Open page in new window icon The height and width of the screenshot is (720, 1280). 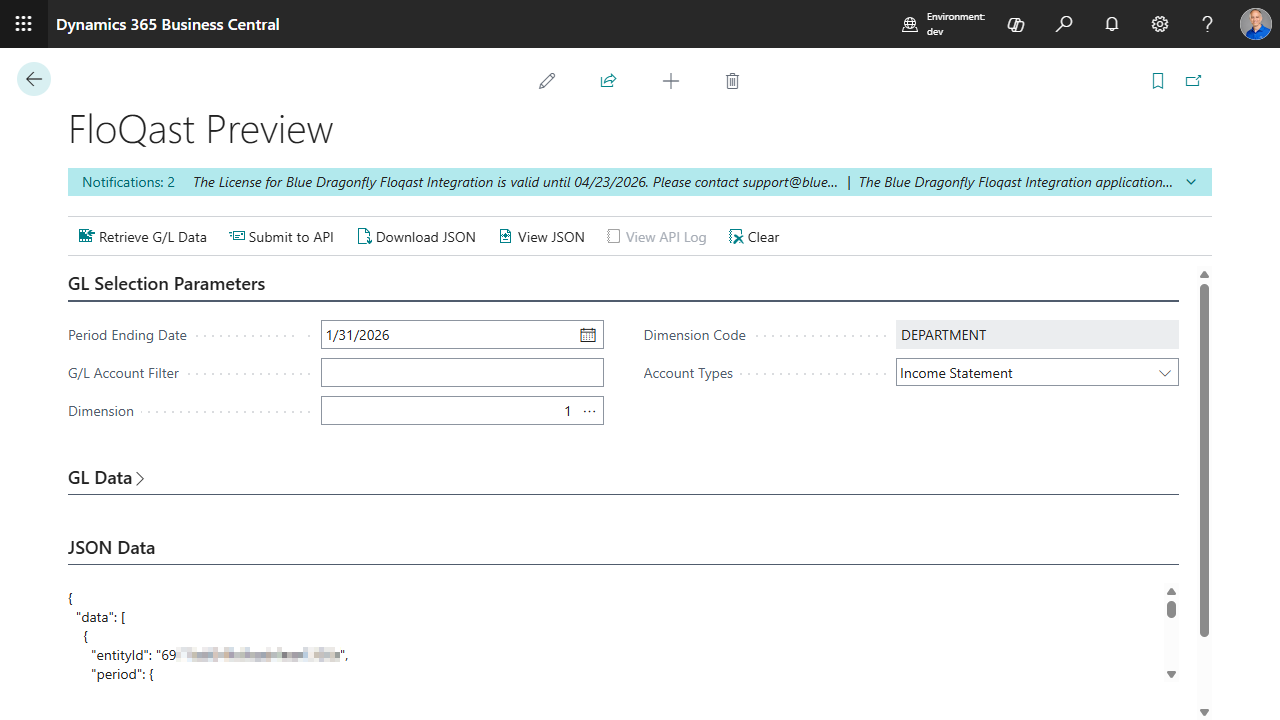tap(1193, 81)
